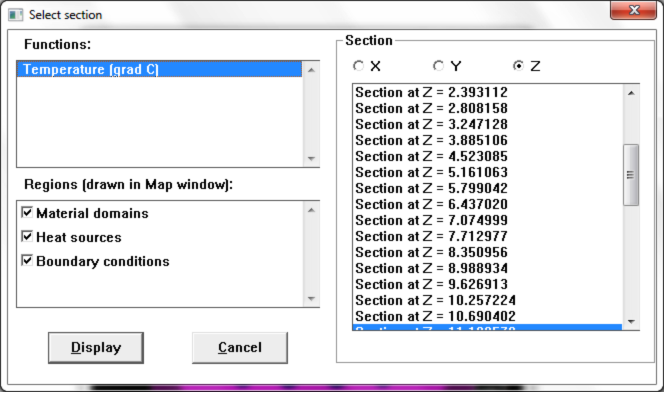Close the Select section dialog
This screenshot has width=664, height=393.
pos(634,10)
